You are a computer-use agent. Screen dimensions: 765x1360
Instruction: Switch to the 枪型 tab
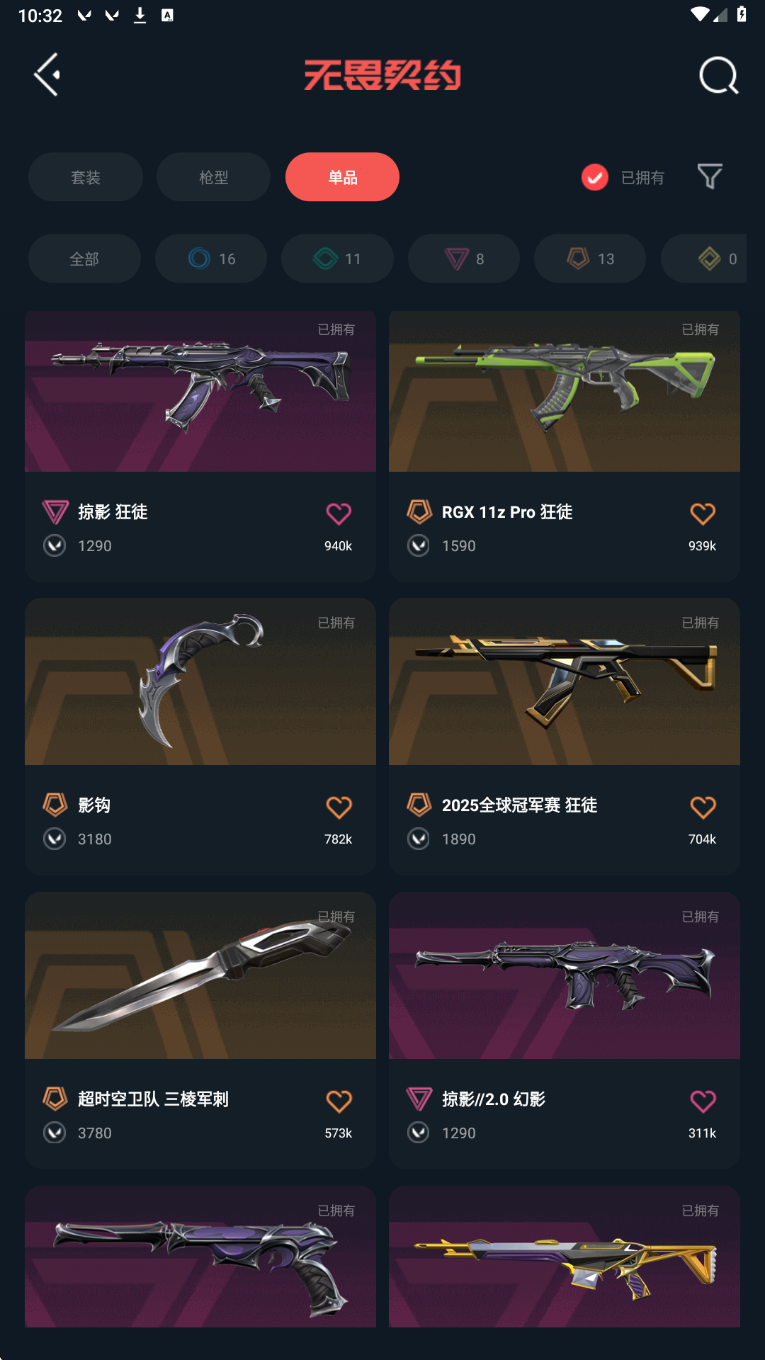tap(214, 177)
